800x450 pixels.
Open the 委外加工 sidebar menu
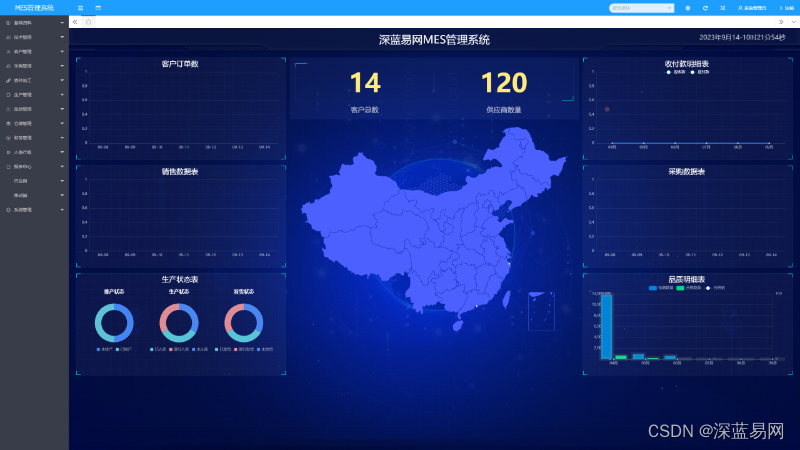pyautogui.click(x=34, y=81)
